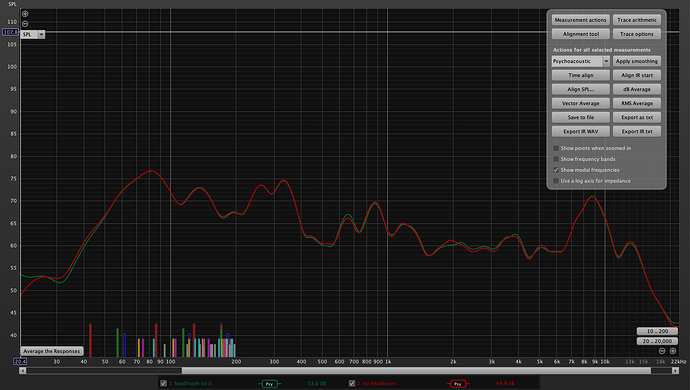Click the Average the Responses button

pyautogui.click(x=52, y=351)
